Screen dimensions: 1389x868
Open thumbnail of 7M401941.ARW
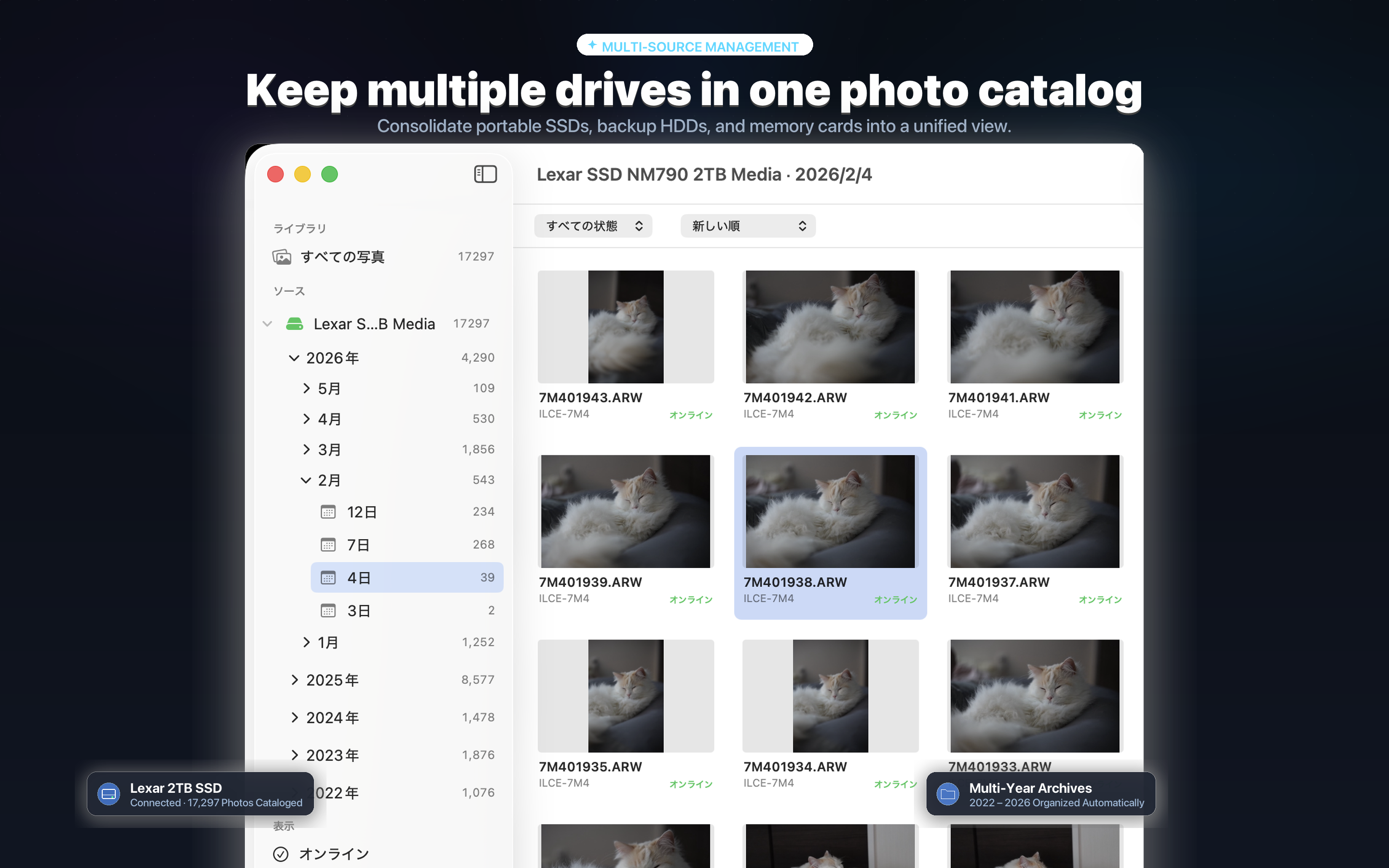click(1035, 326)
